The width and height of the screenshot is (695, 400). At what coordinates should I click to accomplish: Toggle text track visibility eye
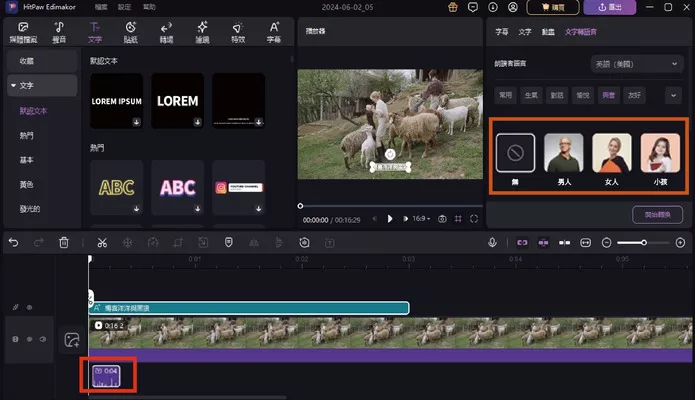pos(29,307)
